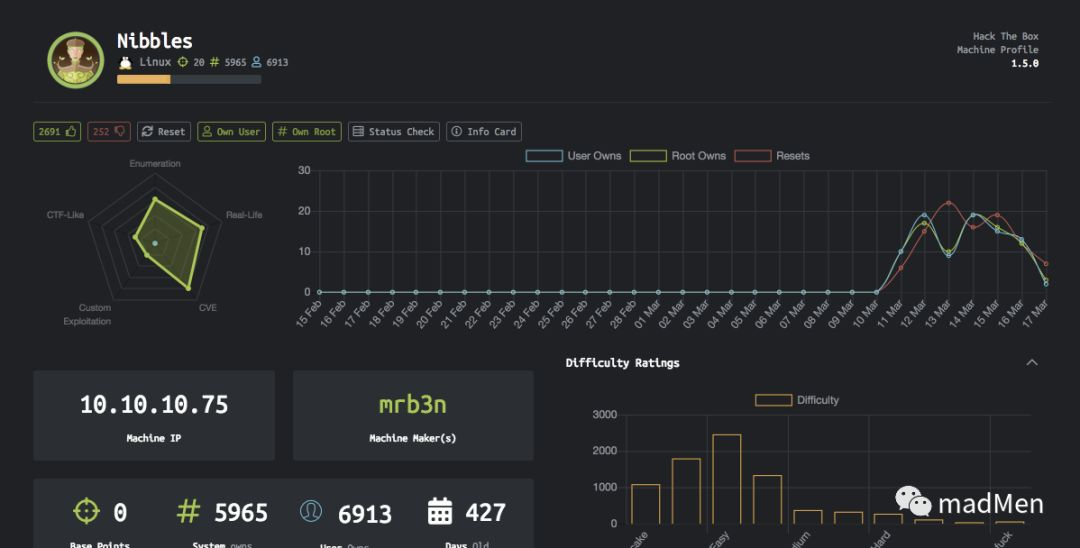The image size is (1080, 548).
Task: Open the Status Check button
Action: [394, 131]
